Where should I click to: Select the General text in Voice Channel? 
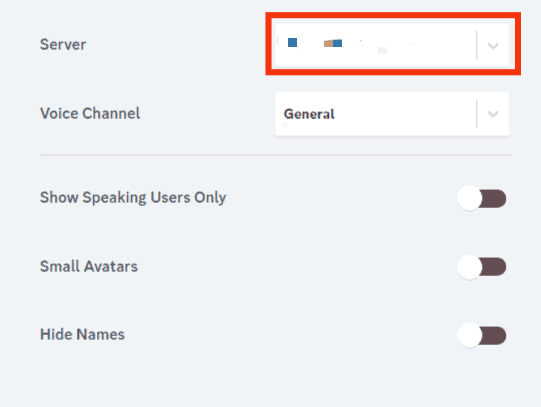click(x=309, y=114)
